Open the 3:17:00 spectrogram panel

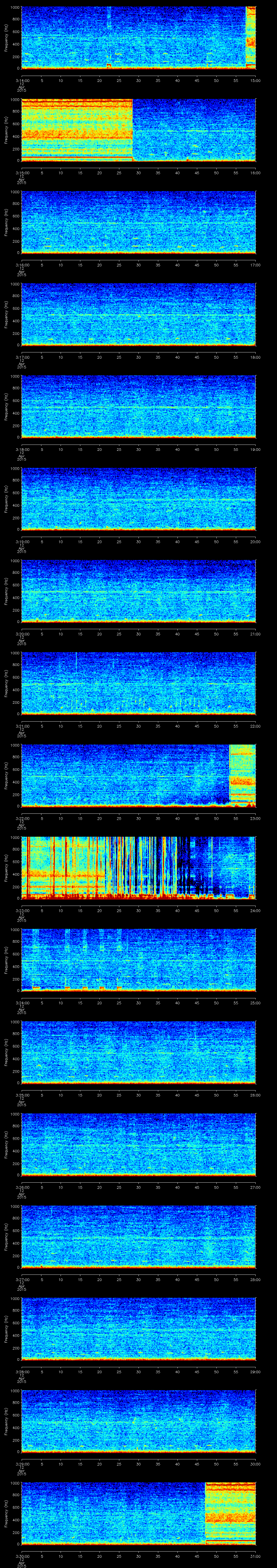pyautogui.click(x=138, y=314)
